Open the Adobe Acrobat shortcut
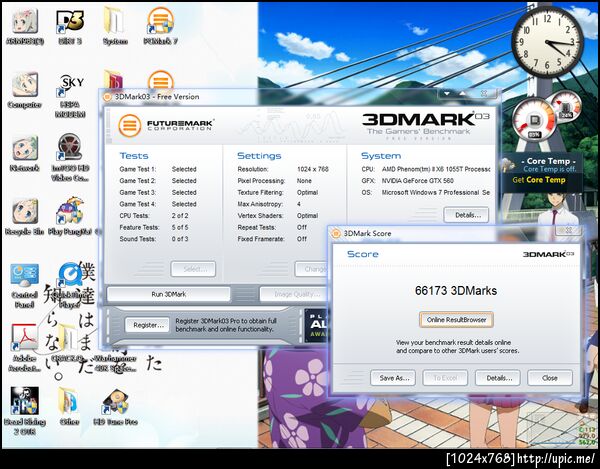This screenshot has height=469, width=600. pos(24,348)
